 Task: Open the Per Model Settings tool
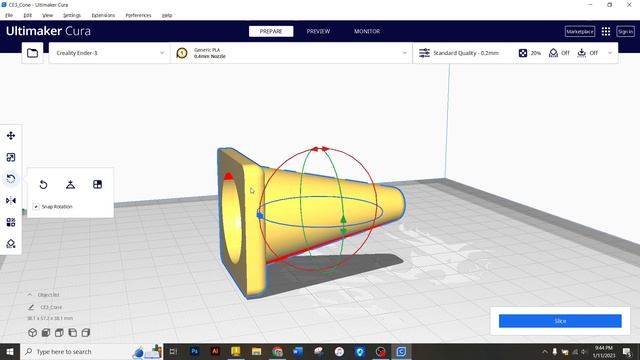[x=11, y=222]
